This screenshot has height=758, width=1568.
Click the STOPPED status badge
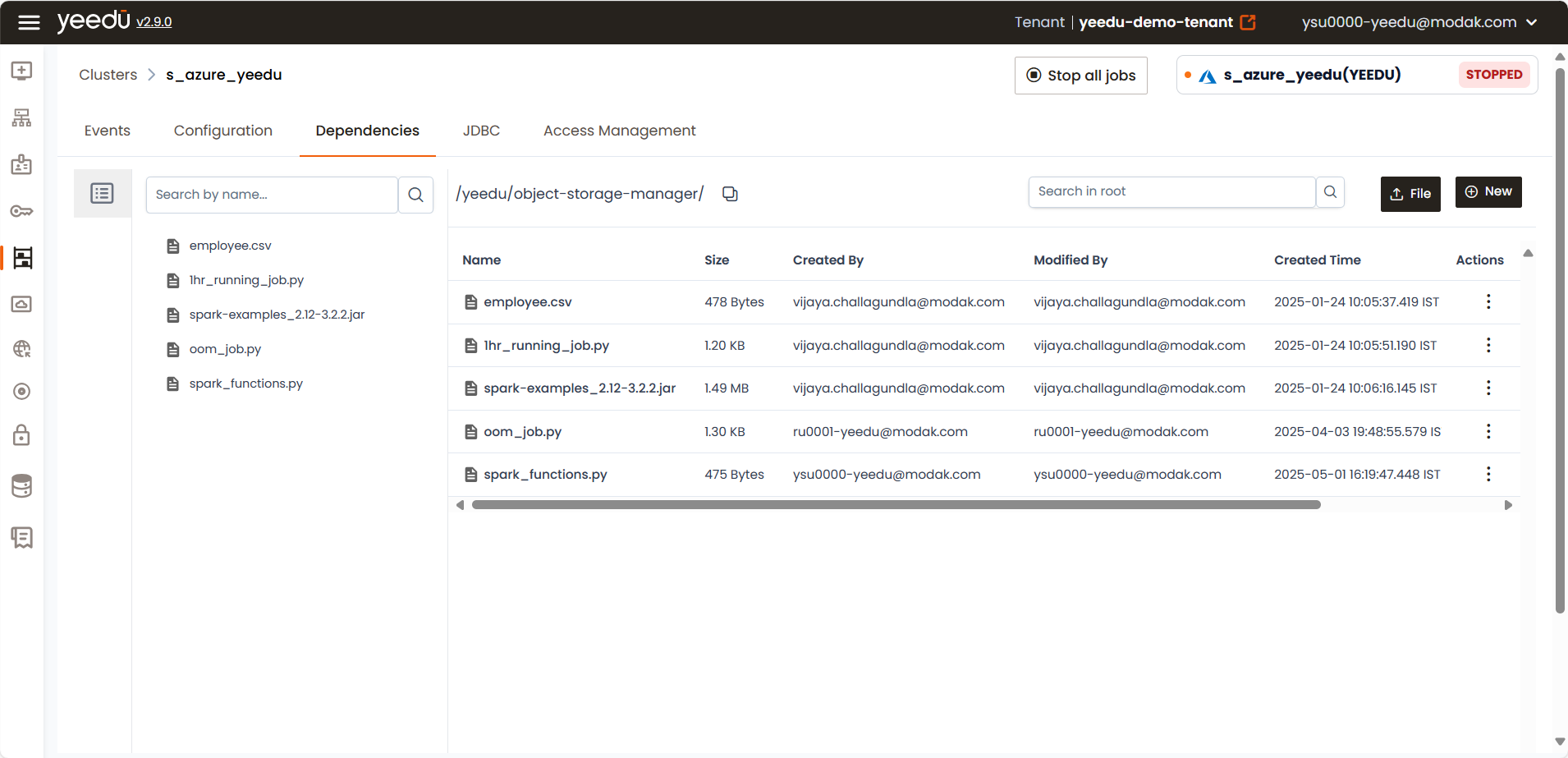tap(1494, 75)
